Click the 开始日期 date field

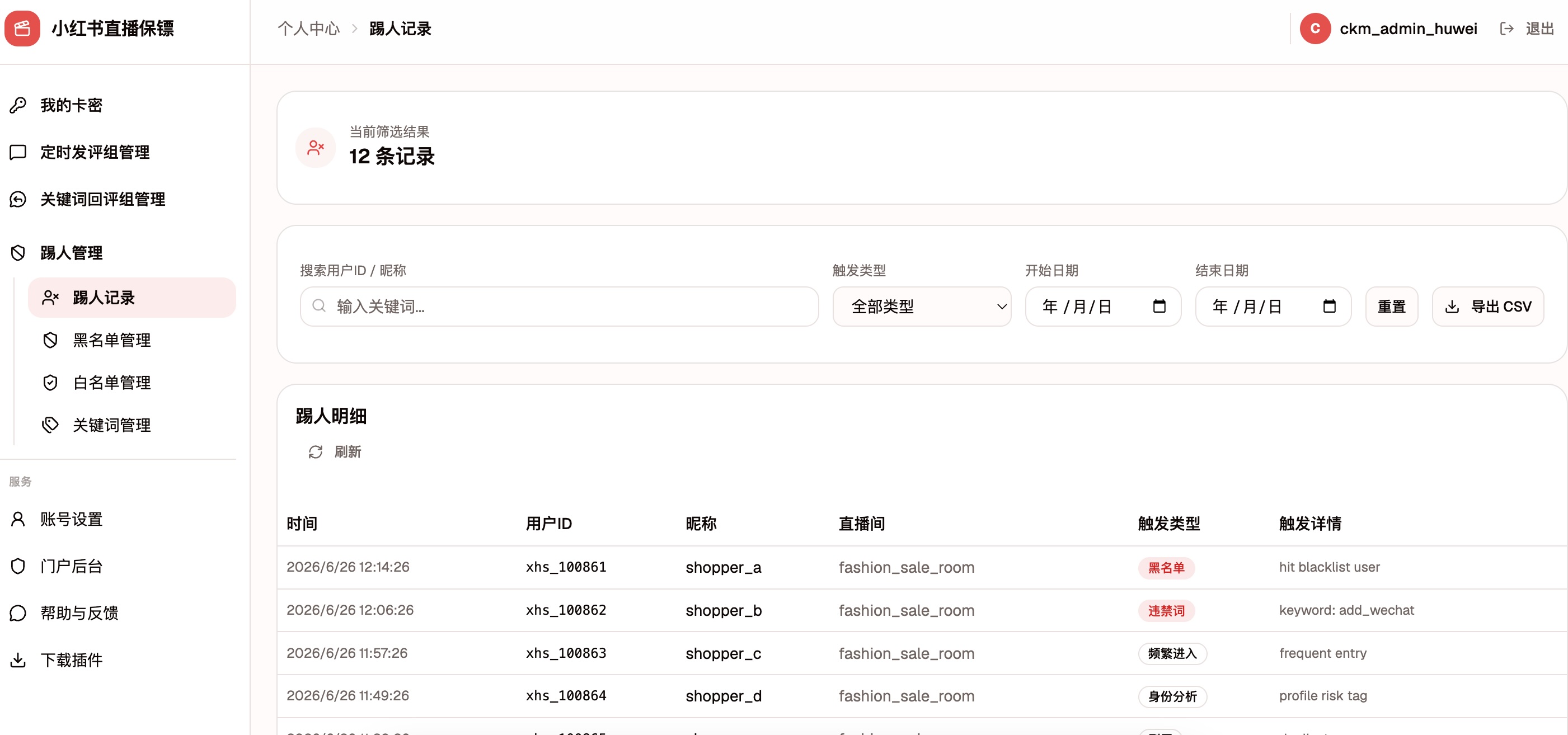point(1103,307)
